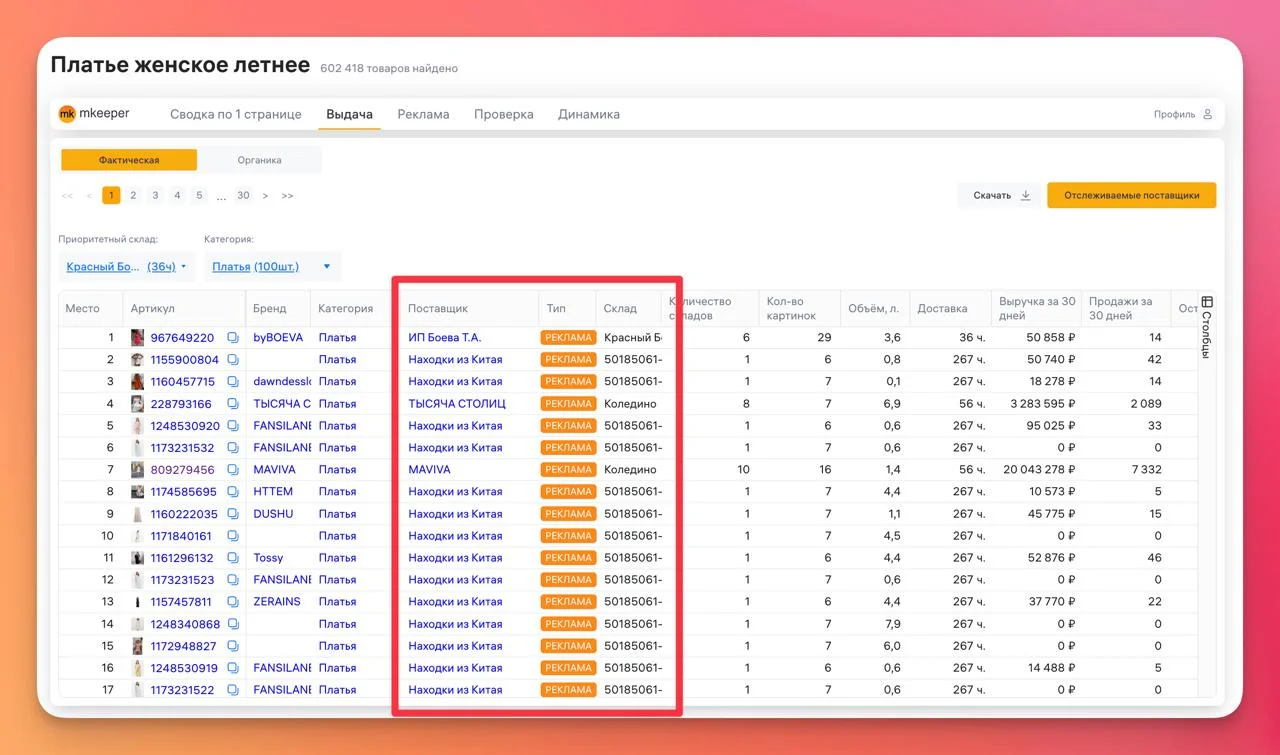Open the Профиль user menu

[1183, 114]
